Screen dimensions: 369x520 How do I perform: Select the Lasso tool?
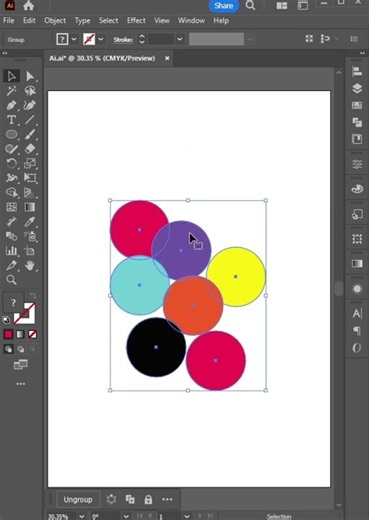(x=30, y=91)
